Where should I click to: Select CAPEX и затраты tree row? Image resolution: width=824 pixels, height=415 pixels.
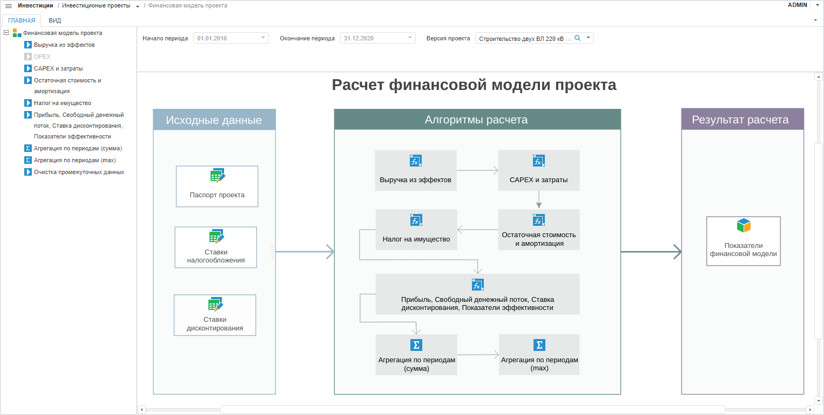pos(58,68)
